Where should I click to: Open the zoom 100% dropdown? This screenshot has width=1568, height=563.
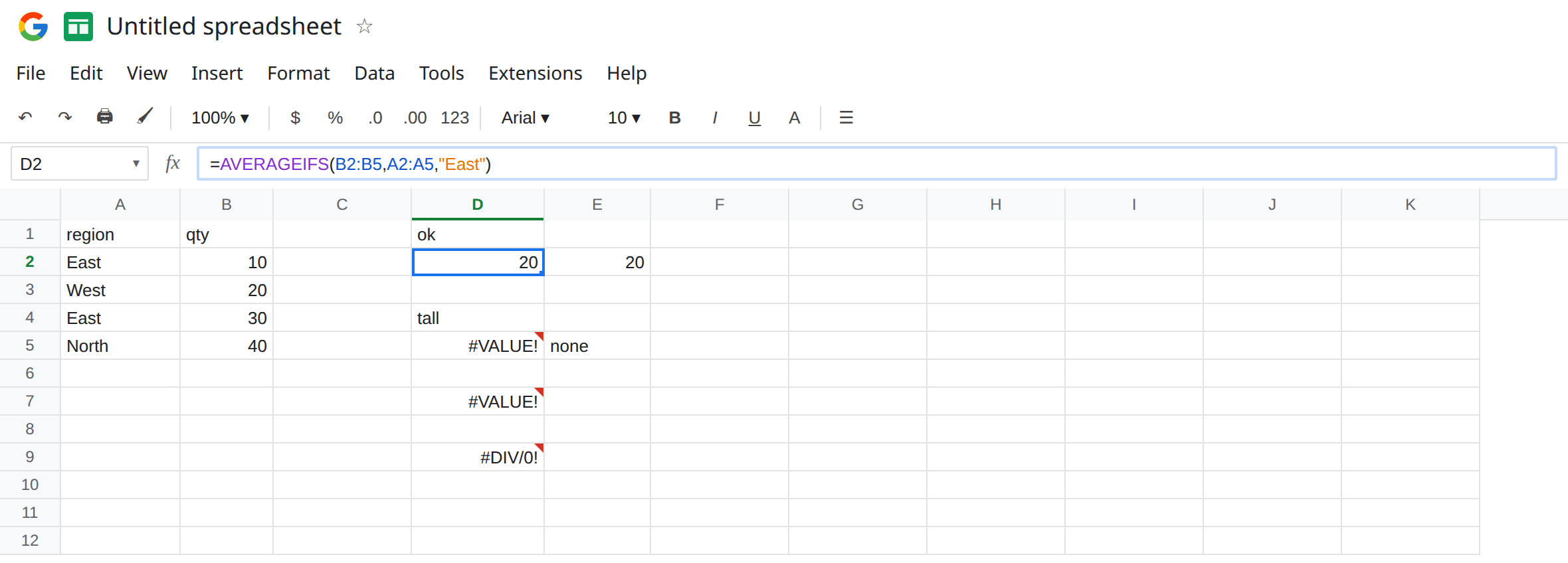tap(220, 118)
